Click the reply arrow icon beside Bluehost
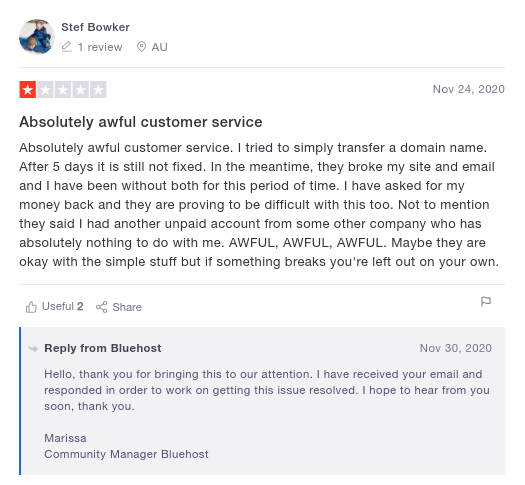Image resolution: width=525 pixels, height=485 pixels. pyautogui.click(x=33, y=349)
